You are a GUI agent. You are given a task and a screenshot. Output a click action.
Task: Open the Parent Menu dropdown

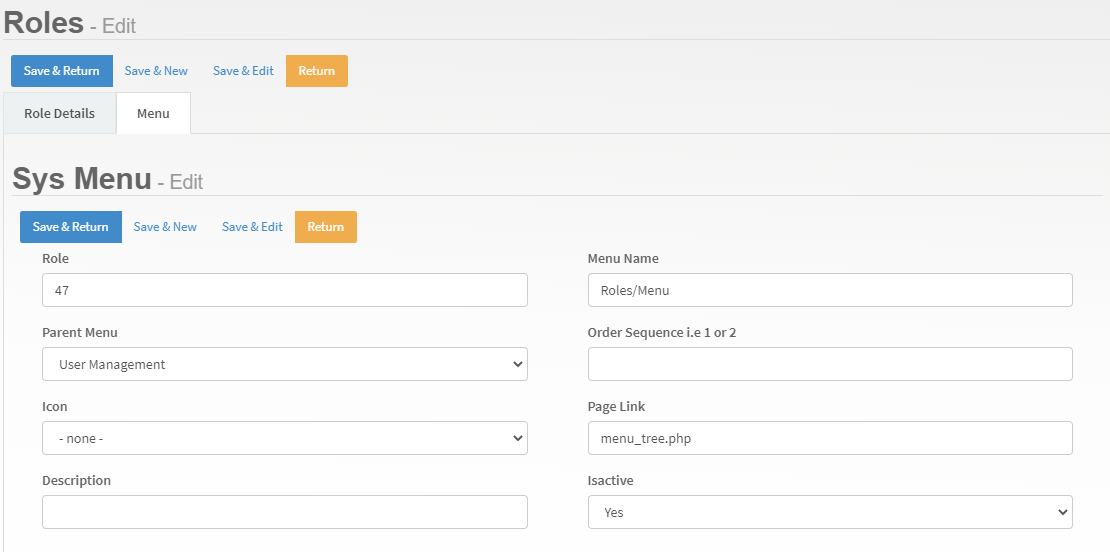284,364
